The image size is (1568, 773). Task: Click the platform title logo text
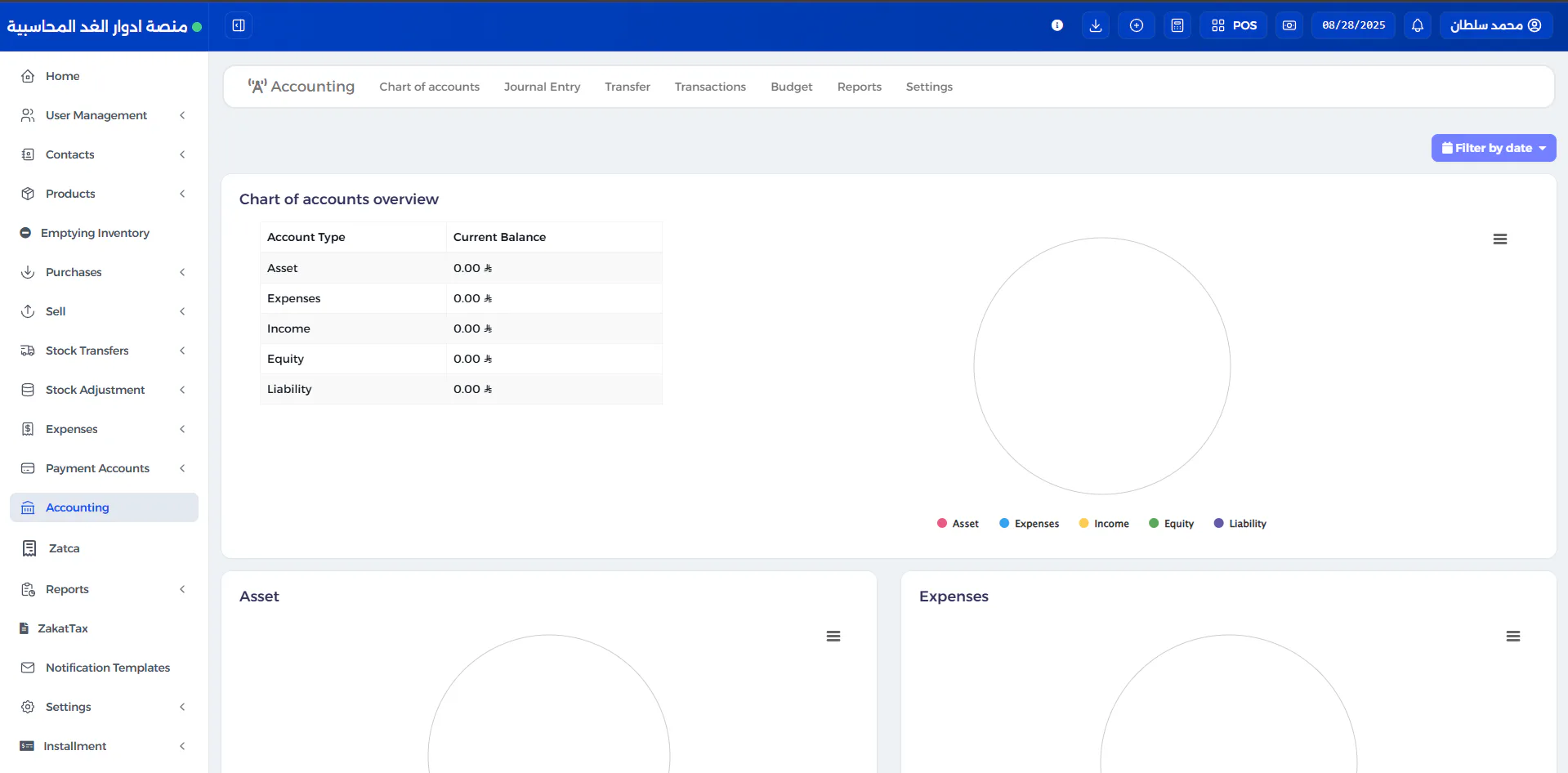97,26
